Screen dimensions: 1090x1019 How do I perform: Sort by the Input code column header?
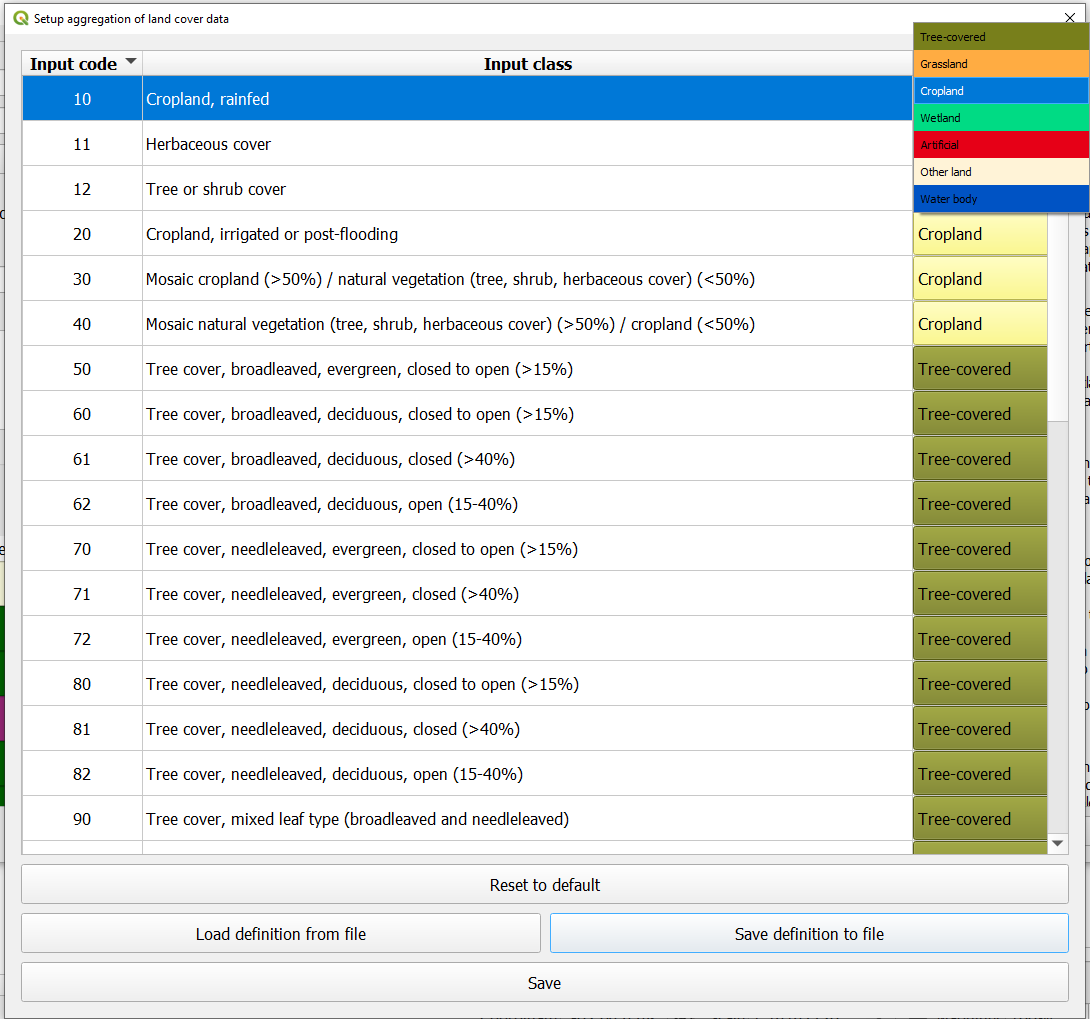82,64
